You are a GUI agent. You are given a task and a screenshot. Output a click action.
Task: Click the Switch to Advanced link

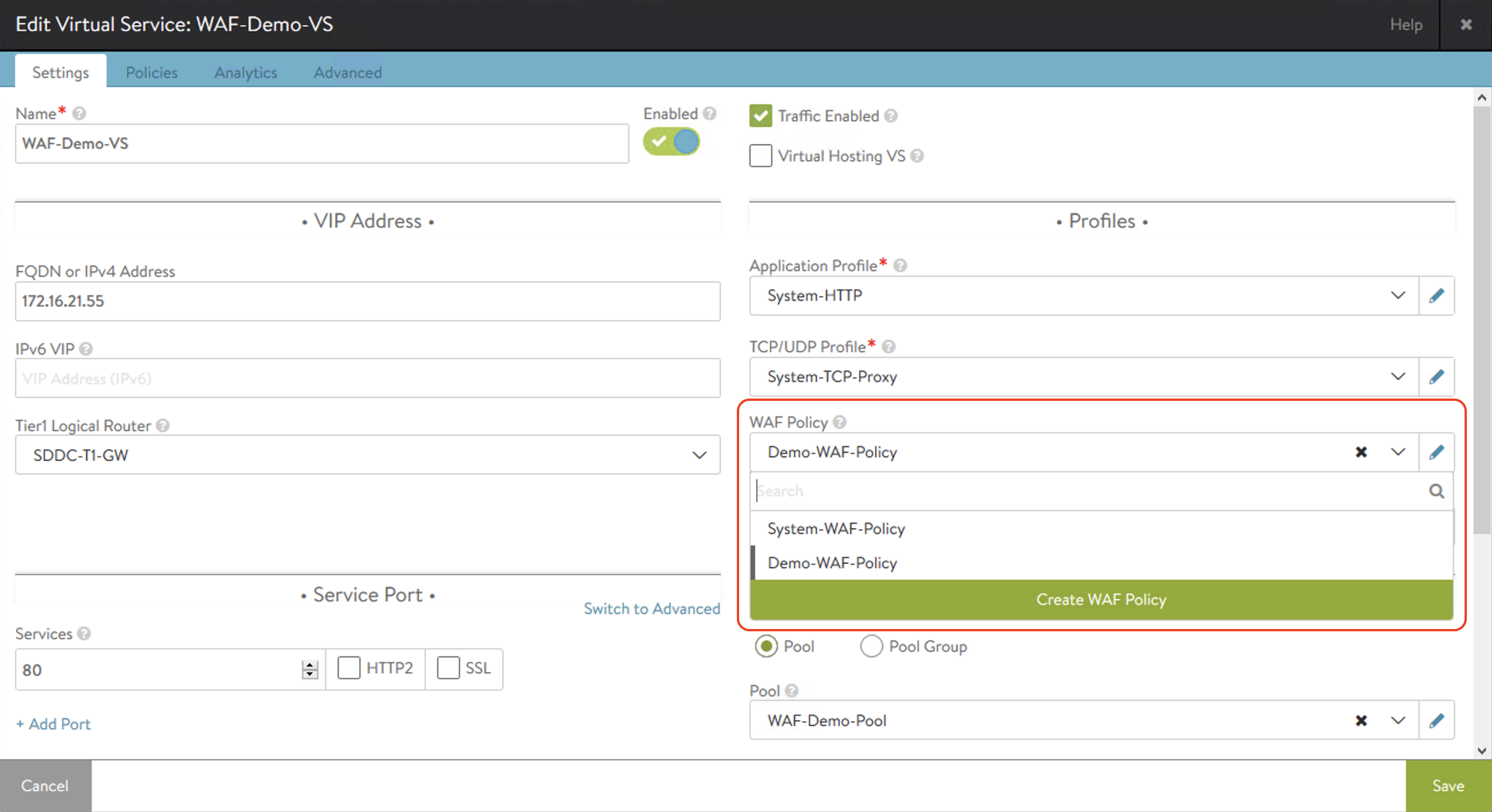[x=652, y=608]
